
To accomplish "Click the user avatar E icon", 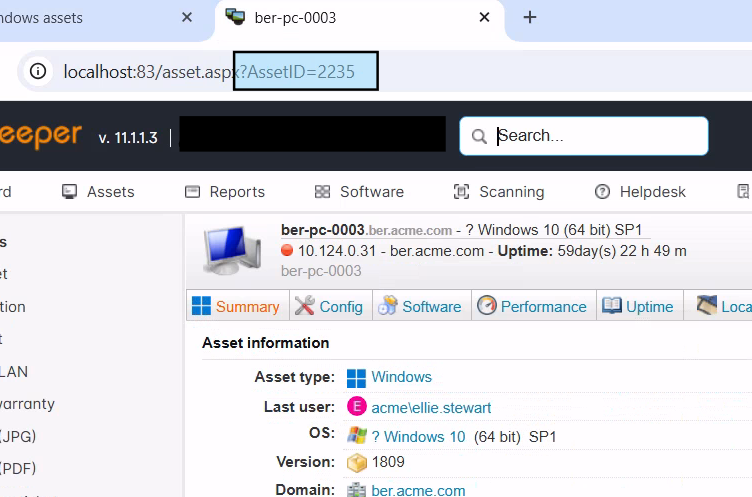I will pos(357,406).
